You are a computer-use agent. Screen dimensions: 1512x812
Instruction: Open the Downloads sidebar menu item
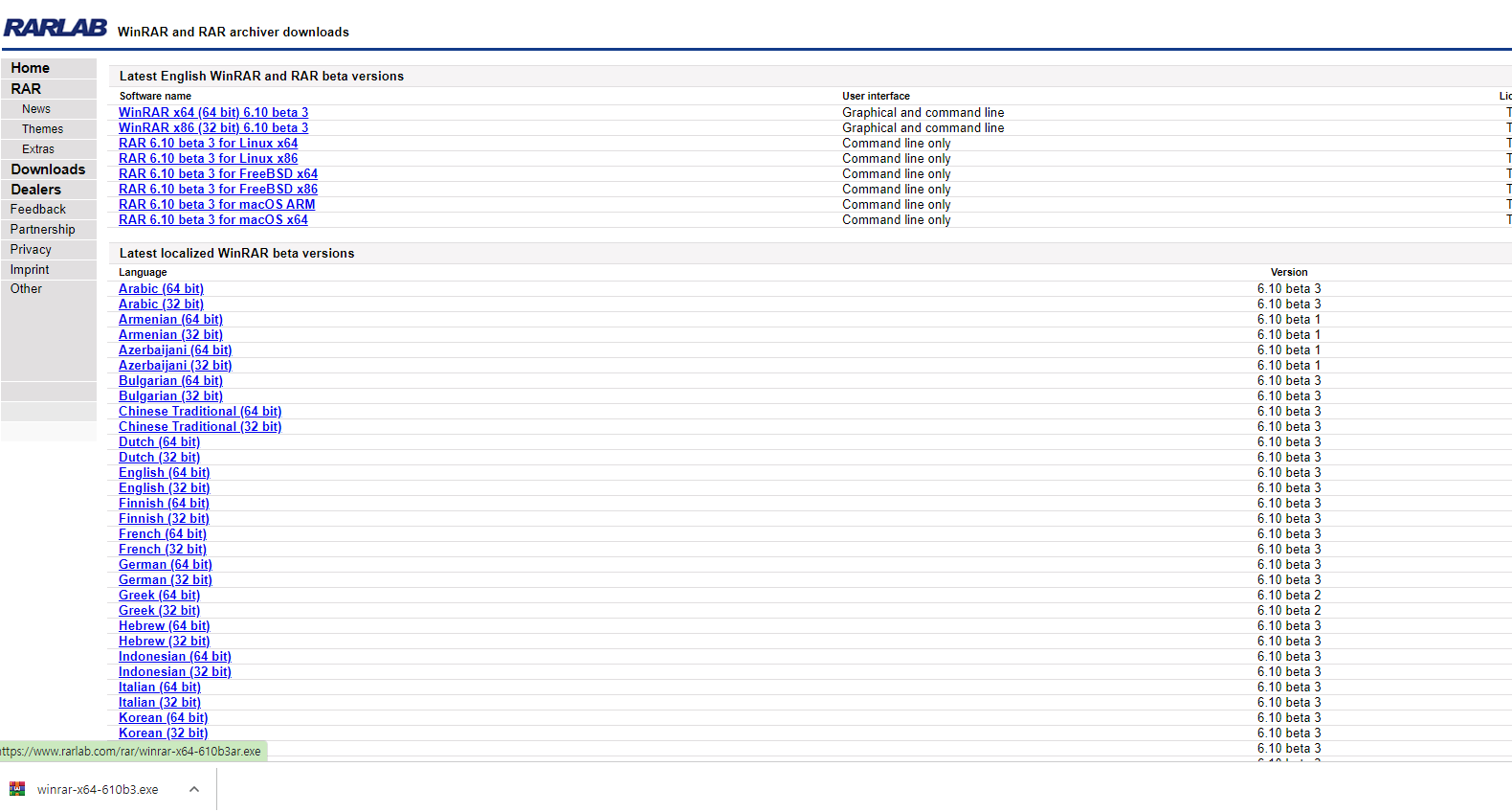[x=49, y=169]
